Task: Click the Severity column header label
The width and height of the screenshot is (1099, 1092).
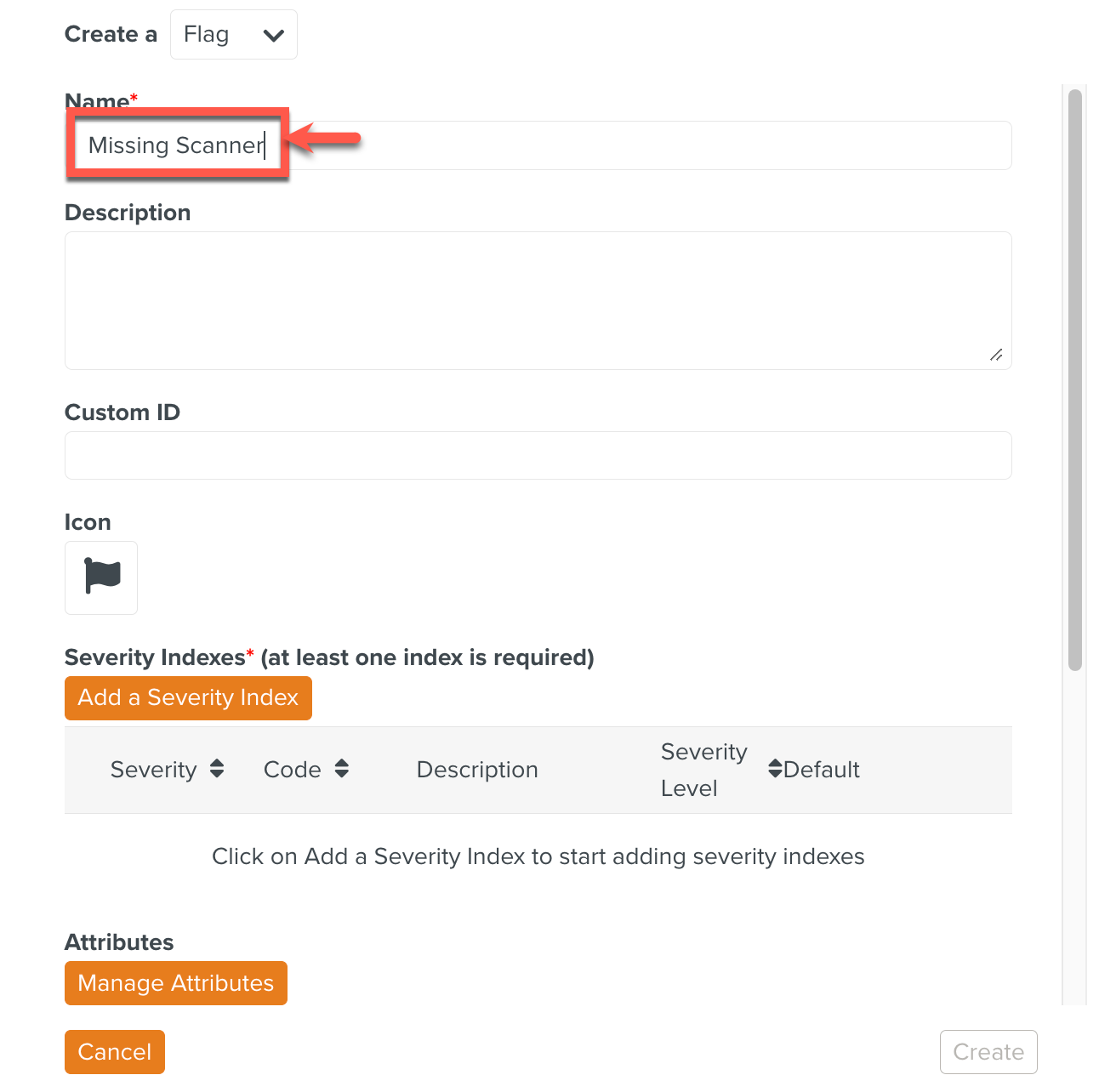Action: click(x=153, y=770)
